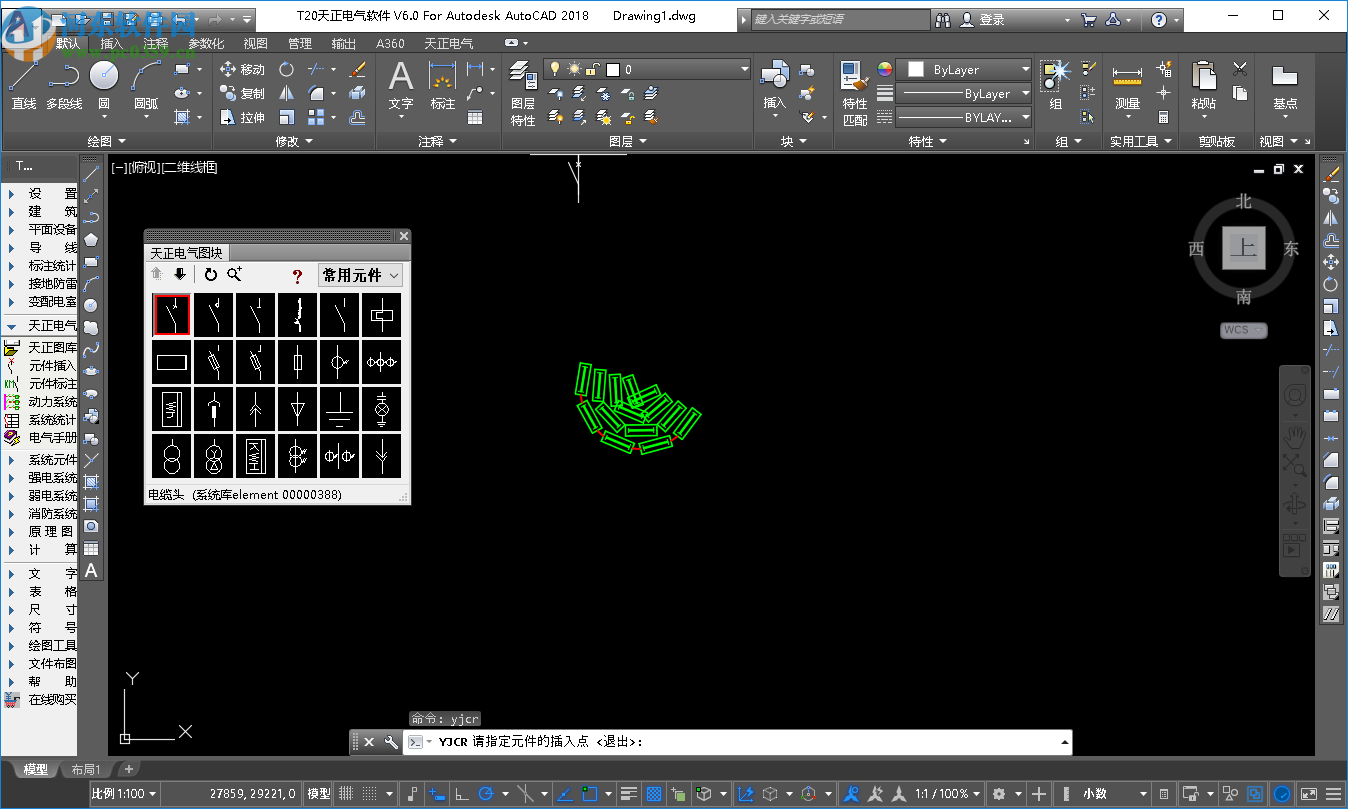Toggle ortho mode in the status bar

point(463,794)
